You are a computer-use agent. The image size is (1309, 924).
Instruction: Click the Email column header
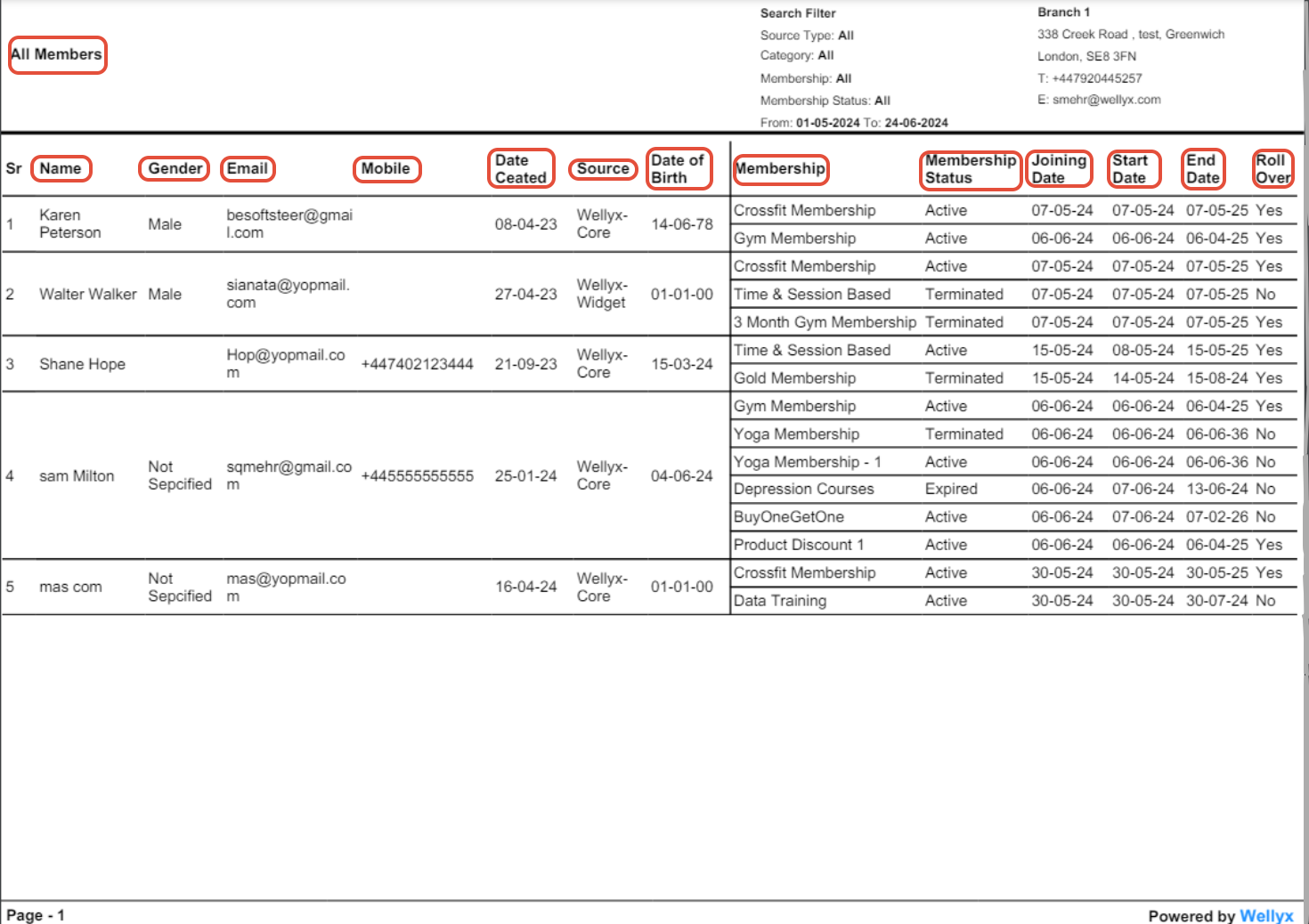point(248,168)
